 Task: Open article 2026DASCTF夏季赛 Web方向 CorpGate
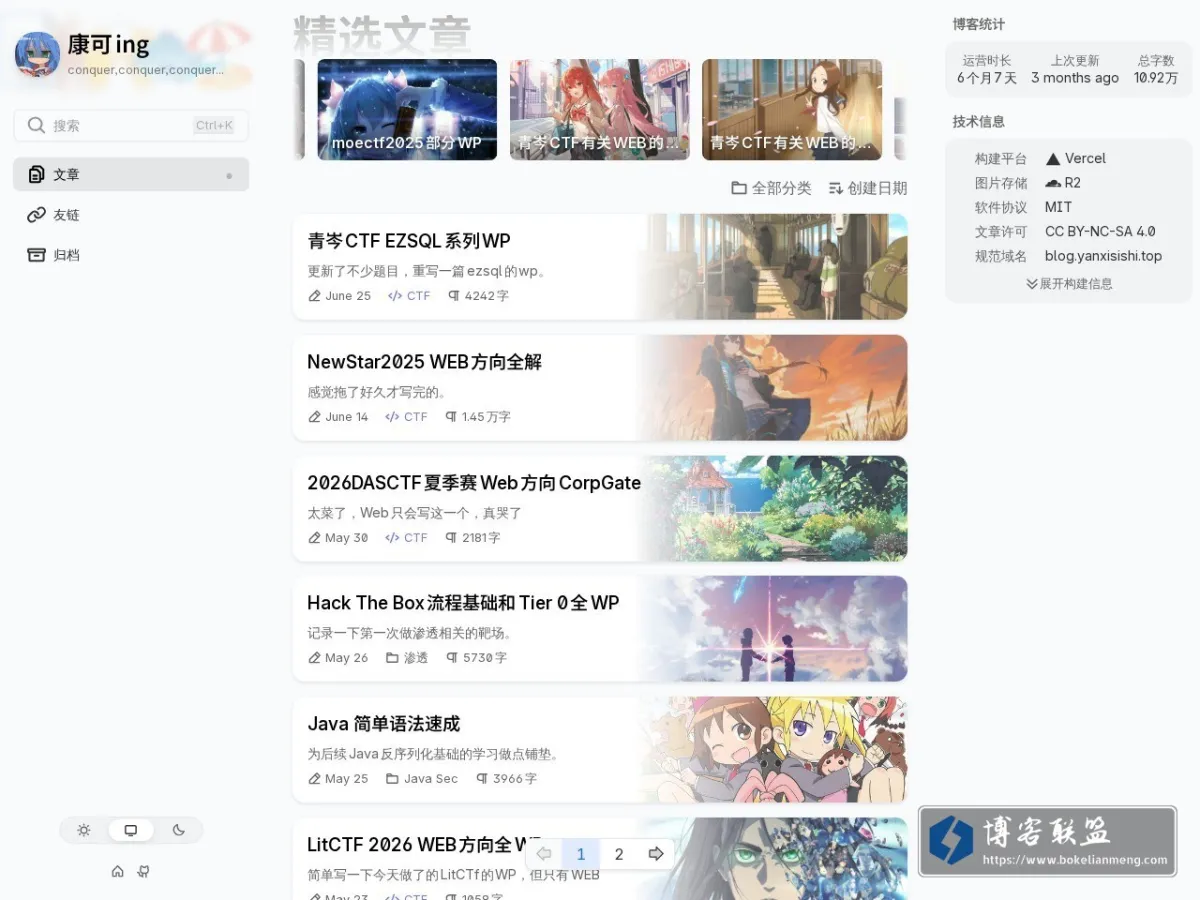point(600,508)
